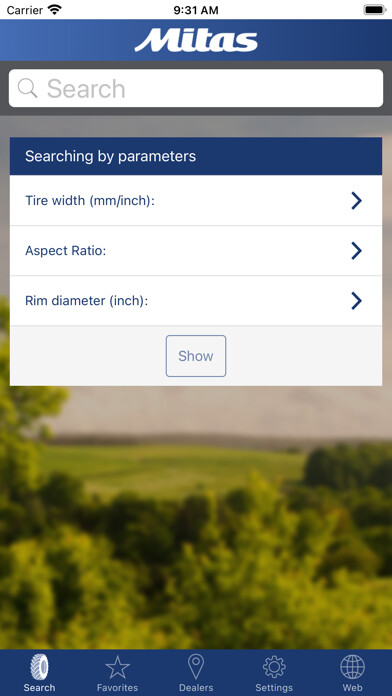Viewport: 392px width, 696px height.
Task: Click the magnifying glass search icon
Action: click(28, 88)
